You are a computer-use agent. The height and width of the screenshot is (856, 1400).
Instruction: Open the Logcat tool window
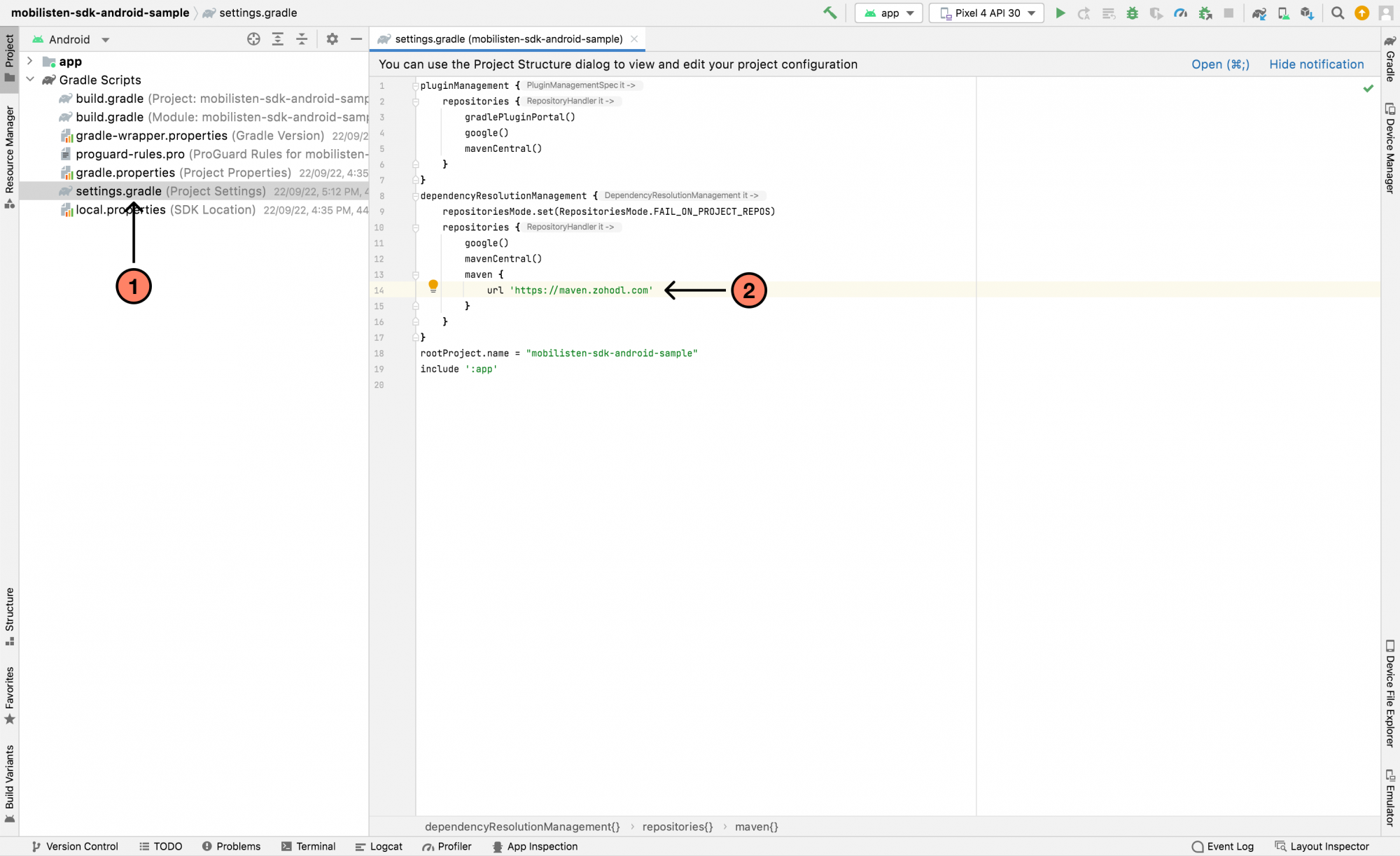coord(379,846)
